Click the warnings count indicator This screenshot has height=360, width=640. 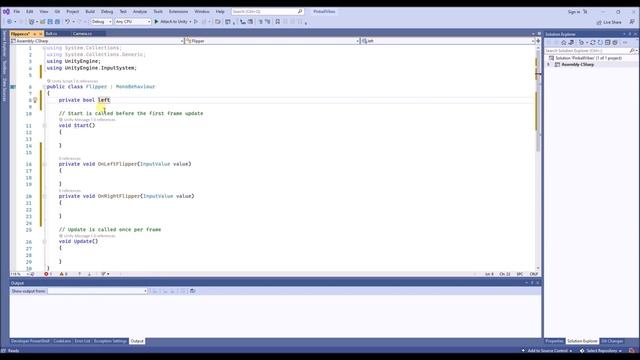(x=64, y=274)
